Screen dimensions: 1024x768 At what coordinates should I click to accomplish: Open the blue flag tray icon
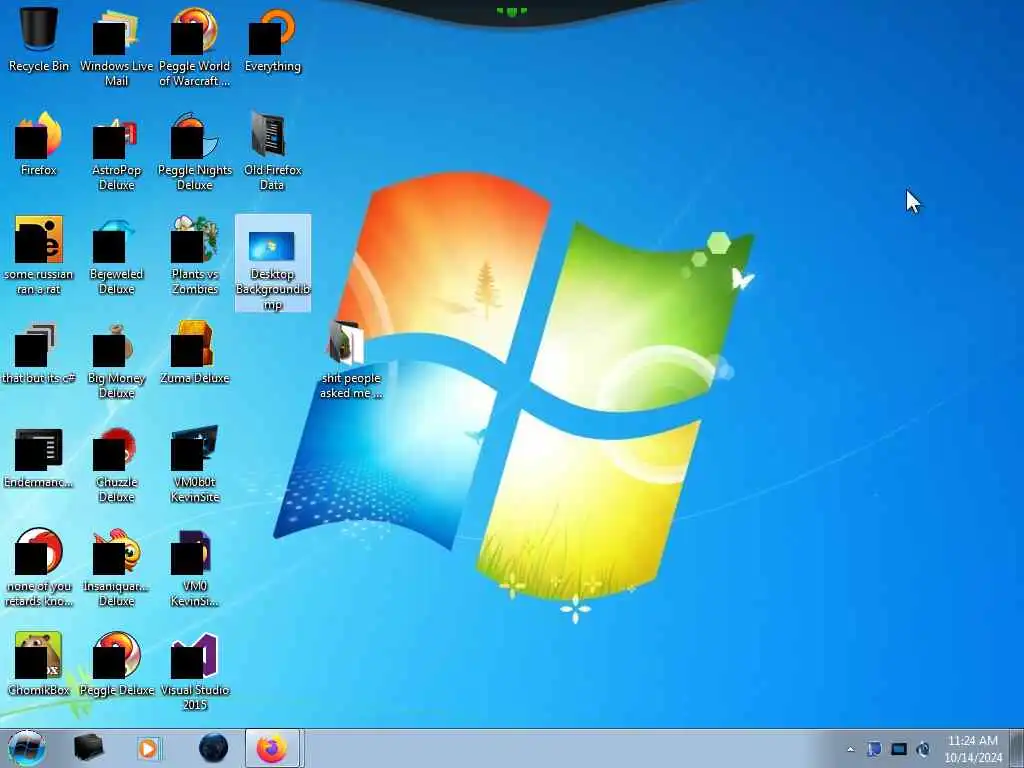[x=874, y=749]
